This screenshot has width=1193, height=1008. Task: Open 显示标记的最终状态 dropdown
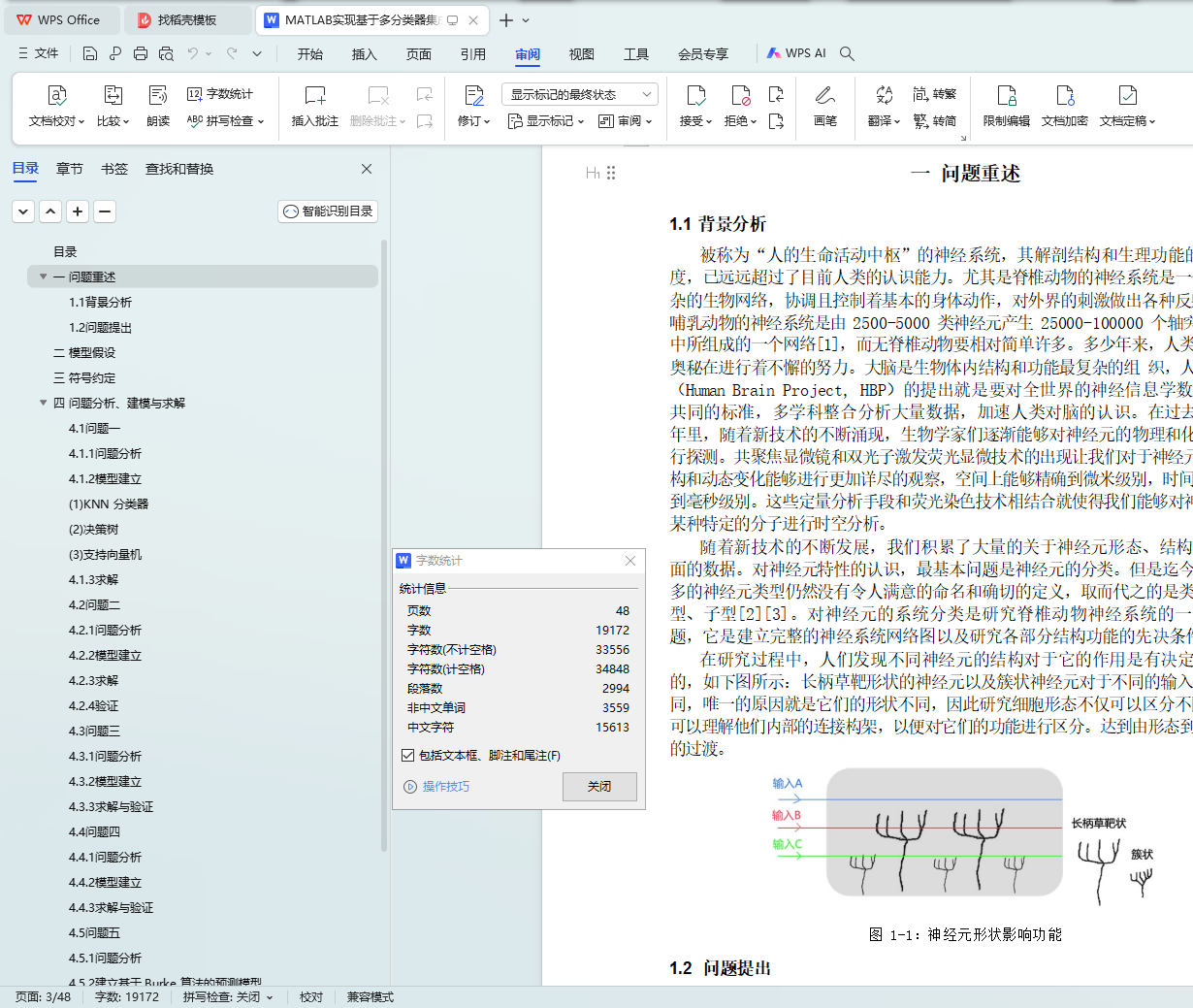(x=580, y=94)
